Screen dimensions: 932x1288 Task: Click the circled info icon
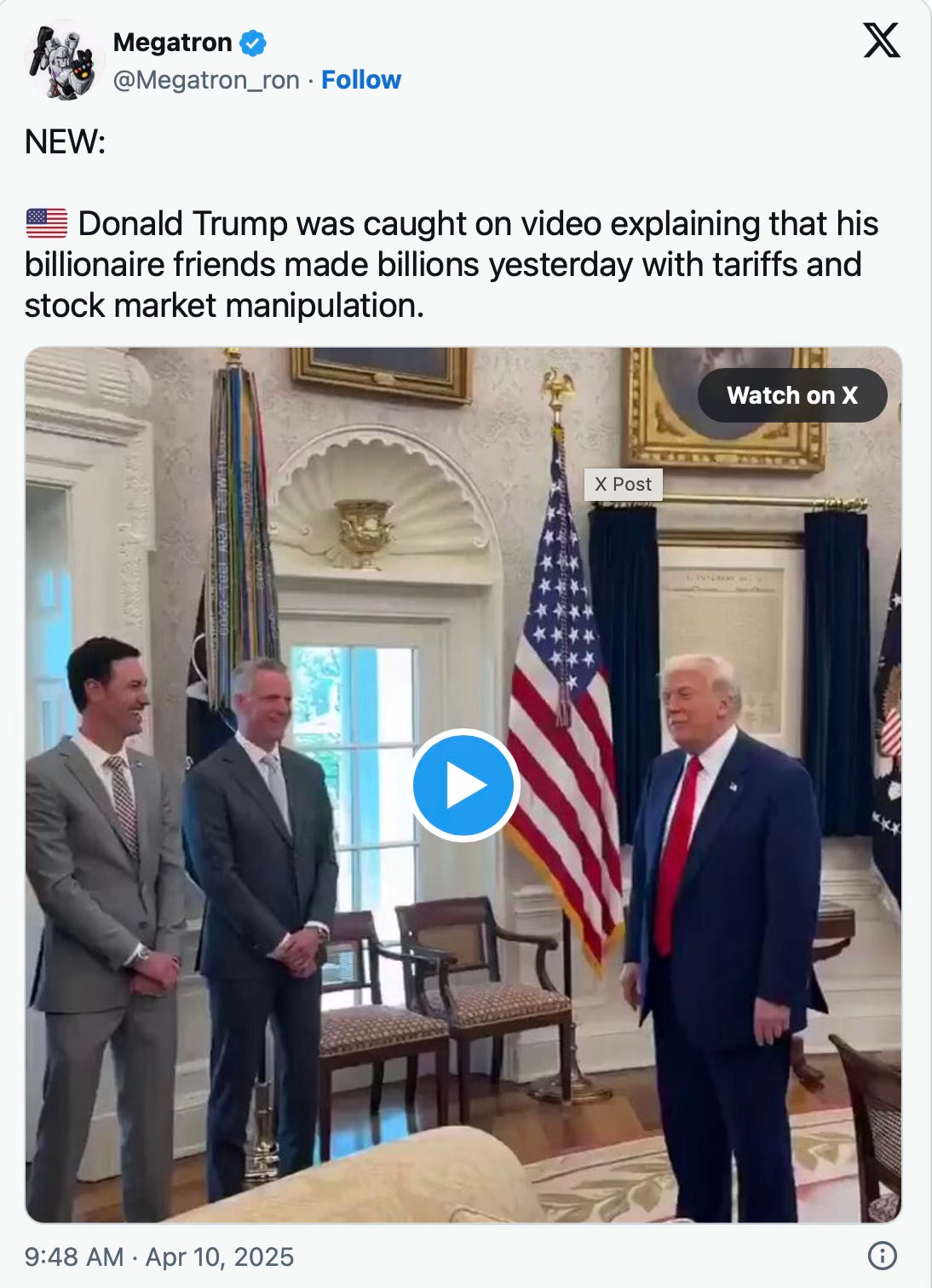[882, 1256]
